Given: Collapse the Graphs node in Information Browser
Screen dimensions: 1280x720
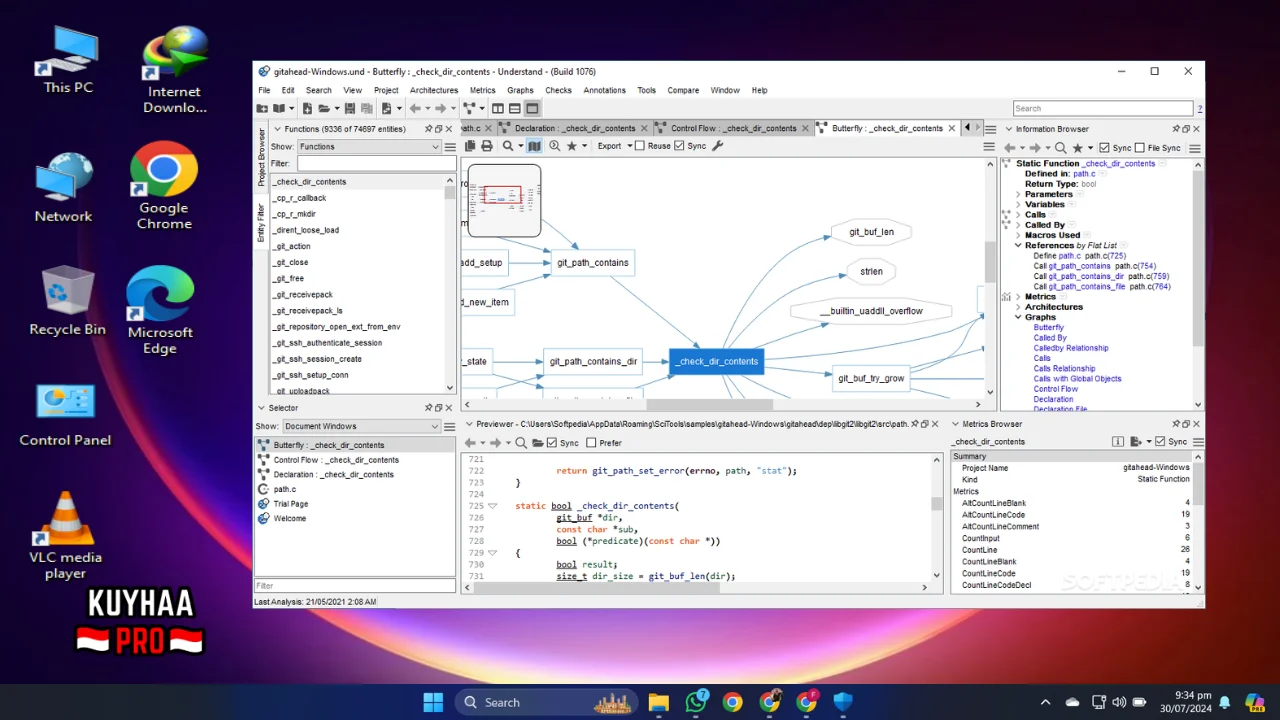Looking at the screenshot, I should point(1018,317).
